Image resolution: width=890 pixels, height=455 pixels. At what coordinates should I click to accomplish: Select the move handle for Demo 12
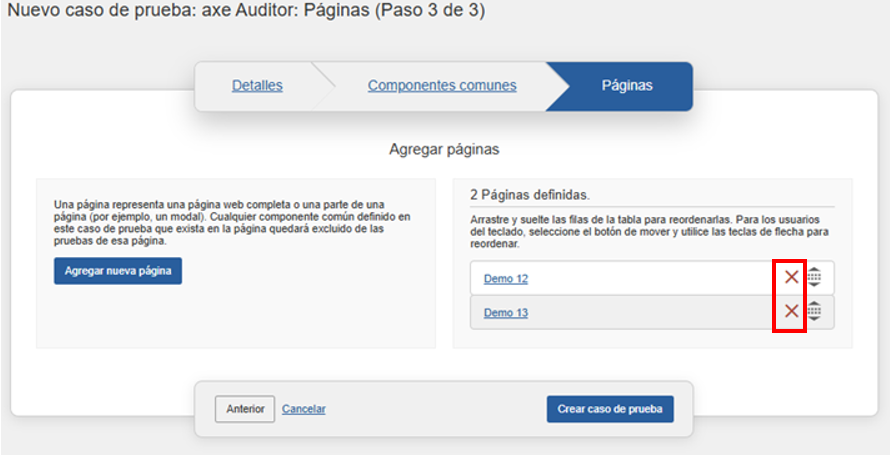tap(814, 278)
